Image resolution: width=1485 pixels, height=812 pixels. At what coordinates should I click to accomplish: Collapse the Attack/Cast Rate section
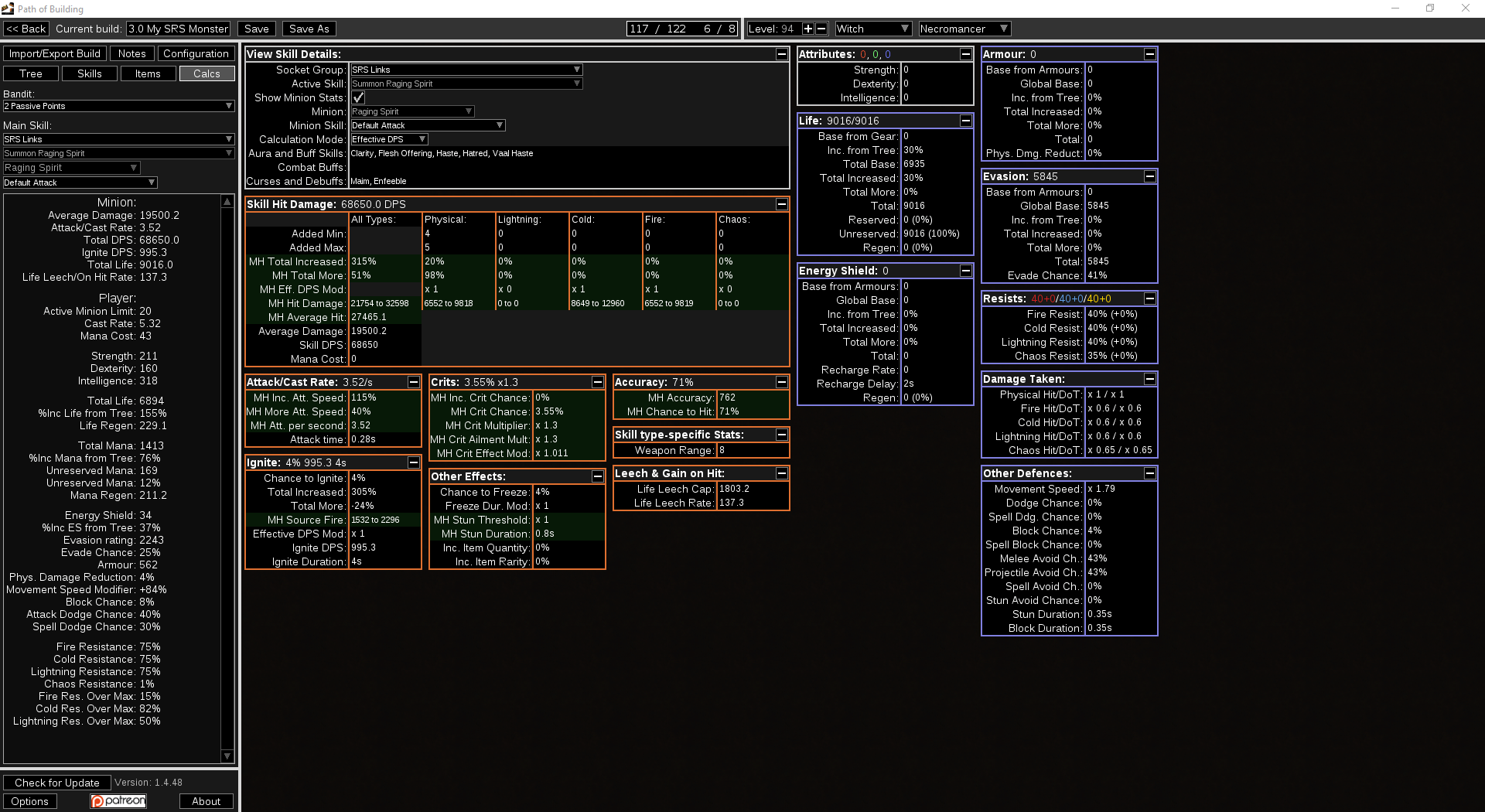414,382
